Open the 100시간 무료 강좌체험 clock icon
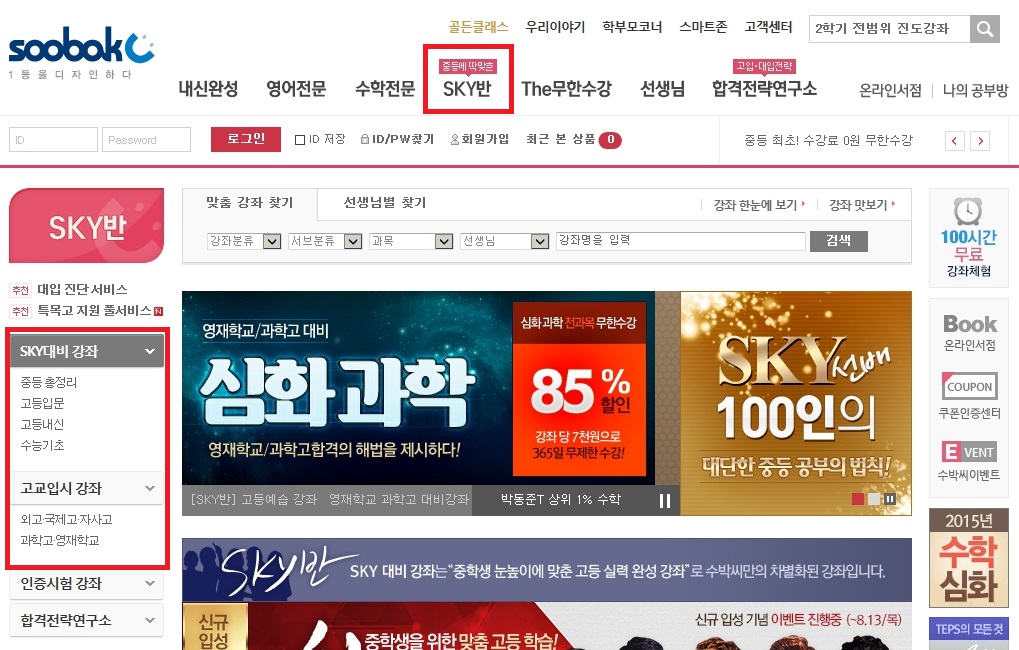 (x=968, y=235)
